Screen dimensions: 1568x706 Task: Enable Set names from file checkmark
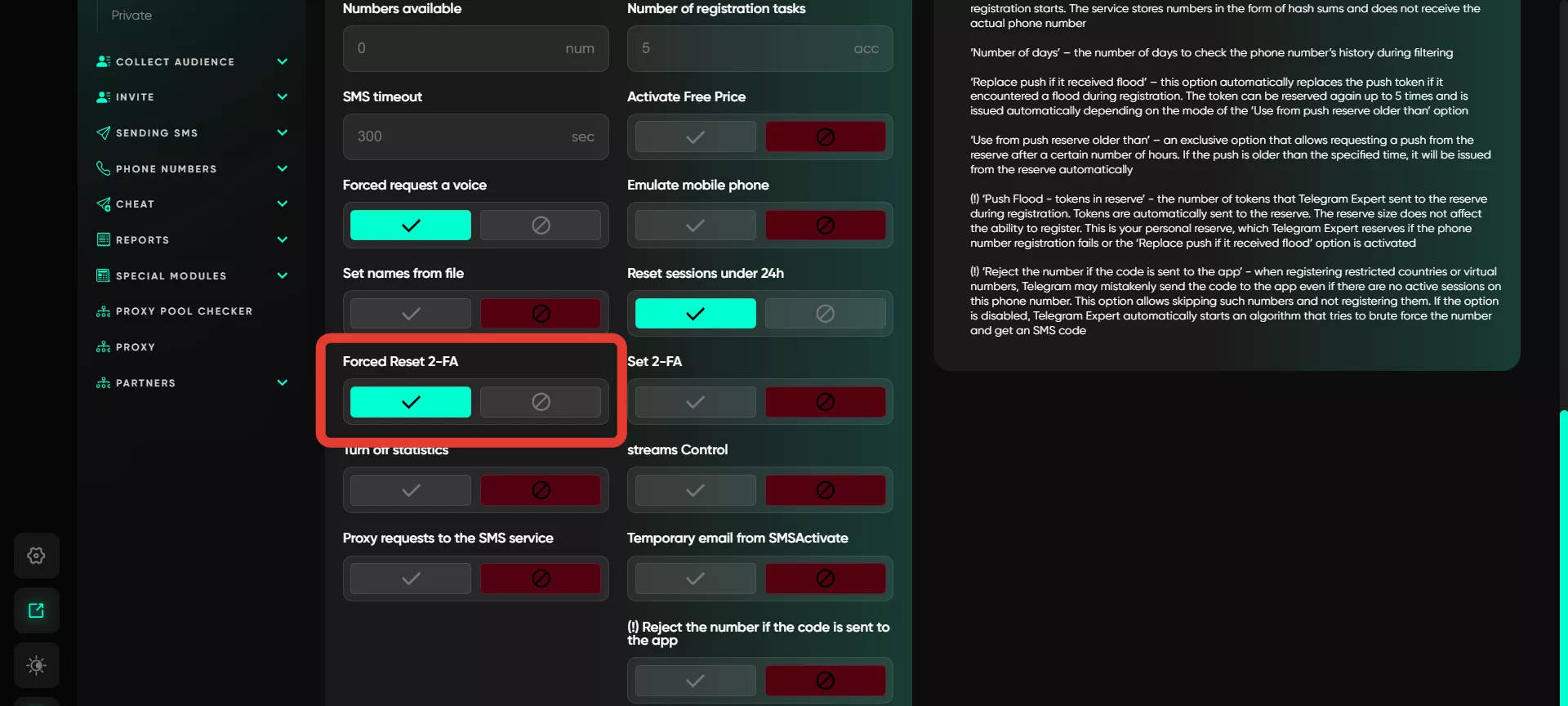[411, 313]
